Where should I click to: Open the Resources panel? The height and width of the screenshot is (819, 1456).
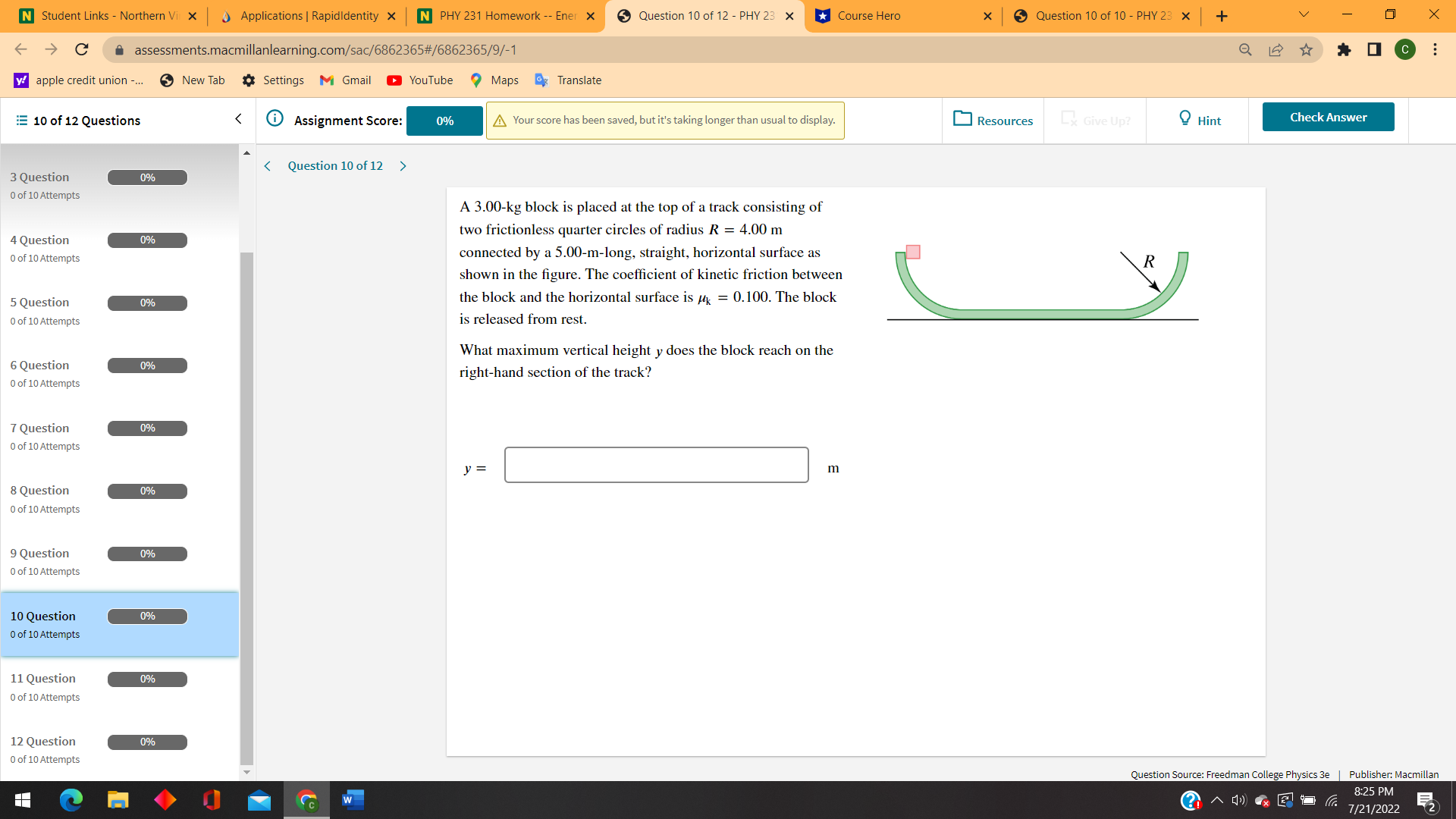click(x=992, y=120)
